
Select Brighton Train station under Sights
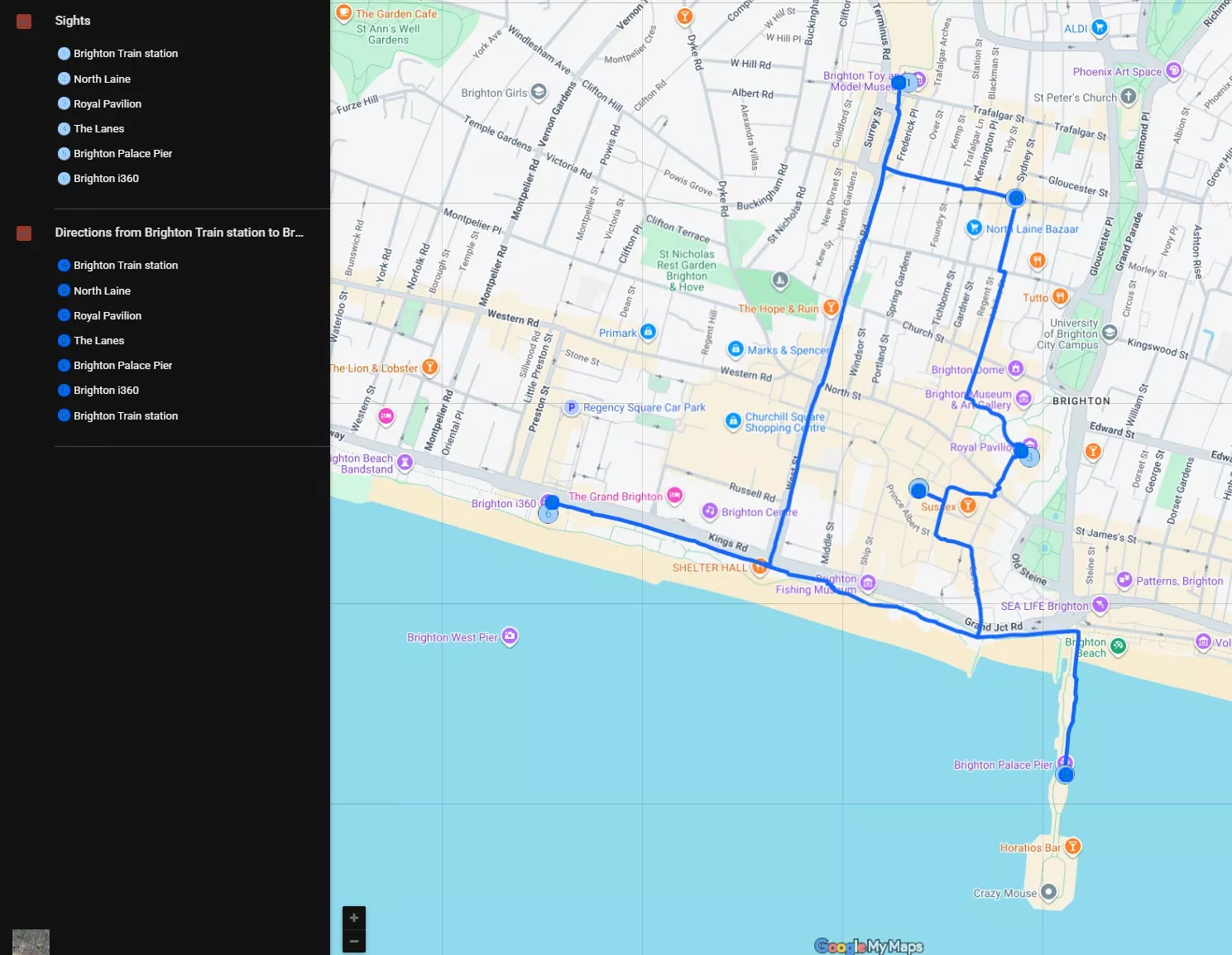pyautogui.click(x=126, y=54)
